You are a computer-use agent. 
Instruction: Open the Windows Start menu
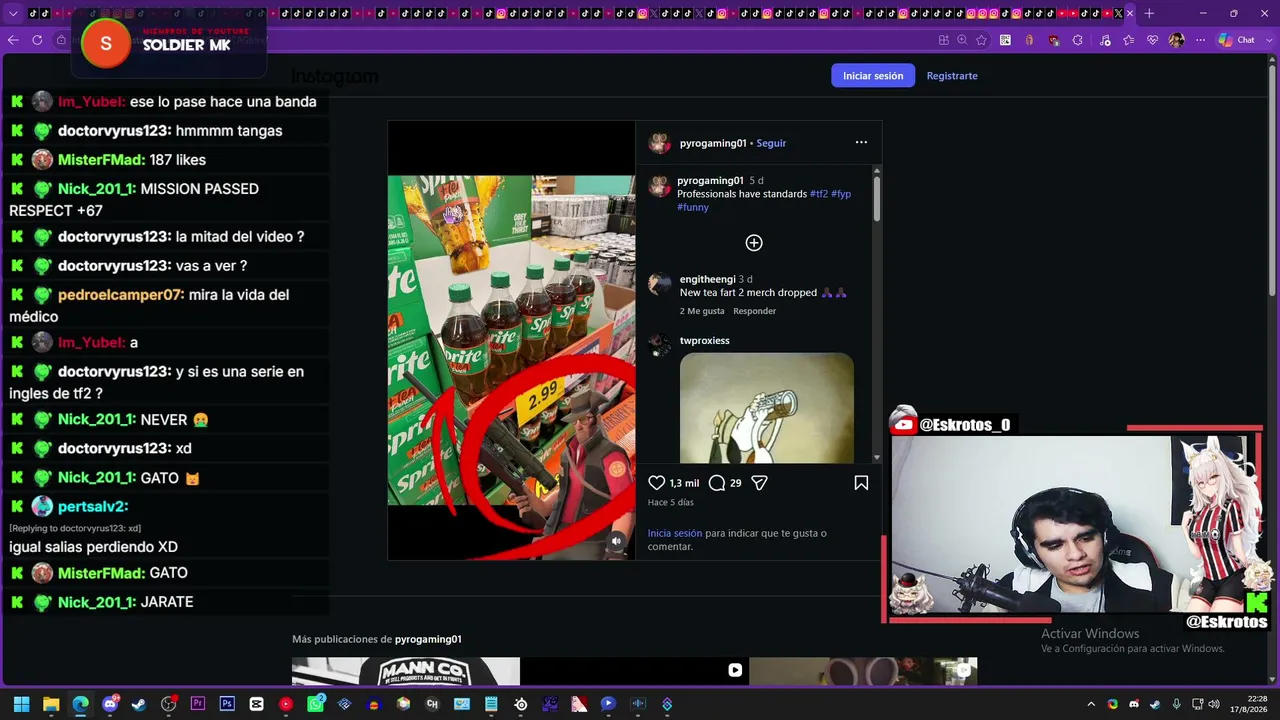click(21, 704)
